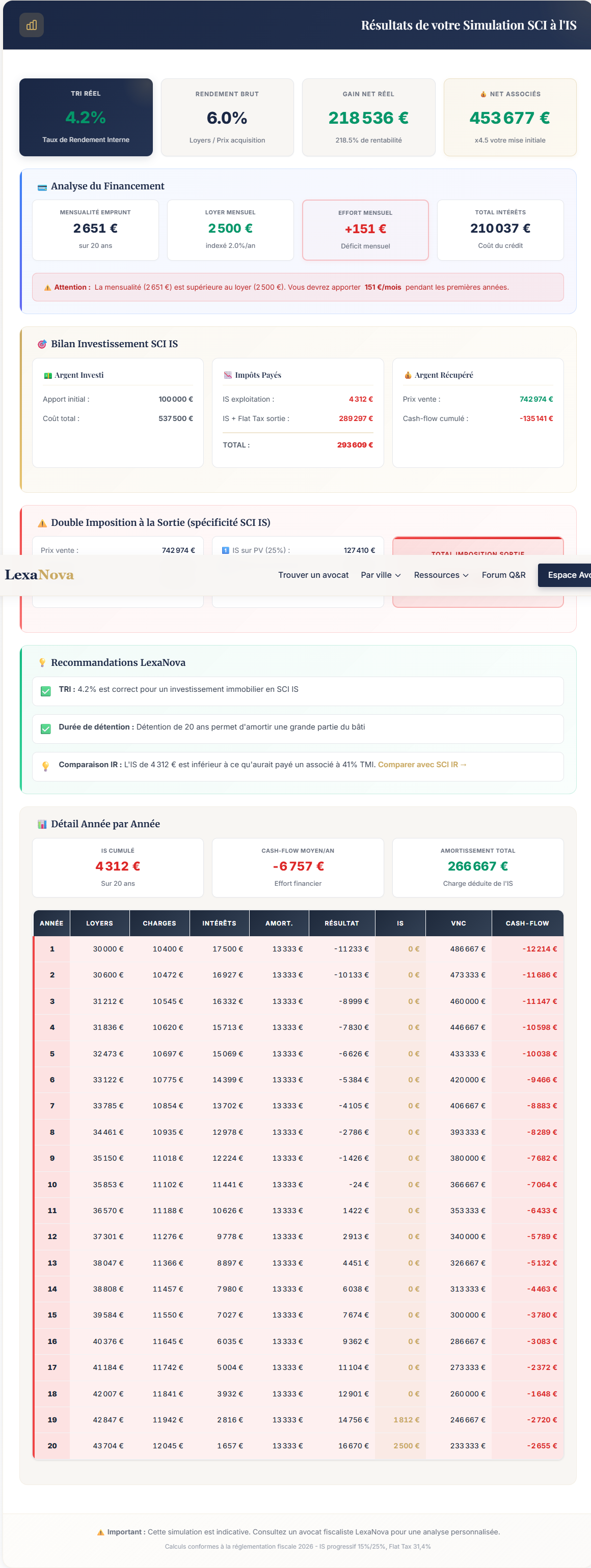Click the INTÉRÊTS column header
591x1568 pixels.
click(220, 923)
